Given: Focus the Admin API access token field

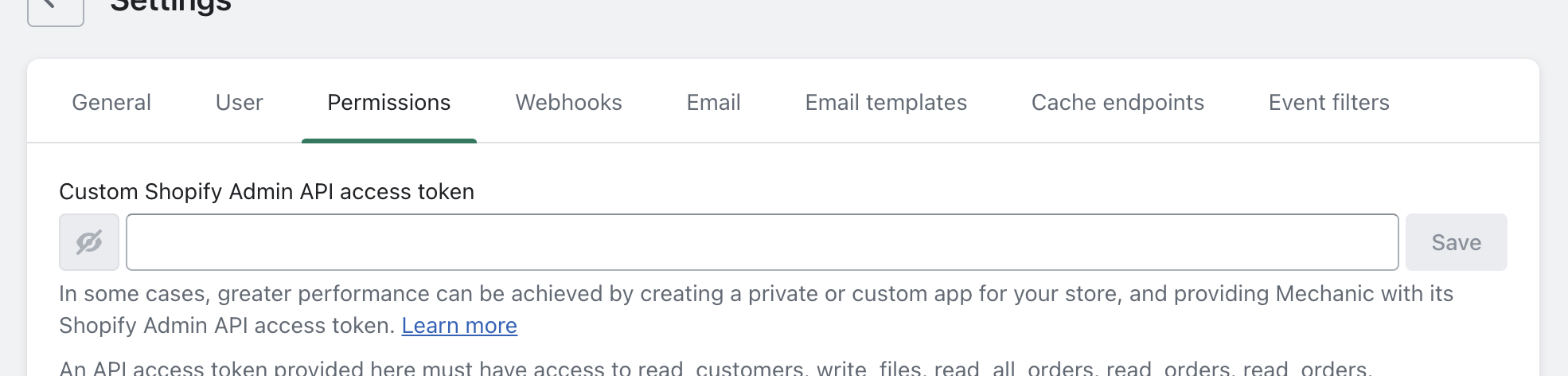Looking at the screenshot, I should [762, 242].
